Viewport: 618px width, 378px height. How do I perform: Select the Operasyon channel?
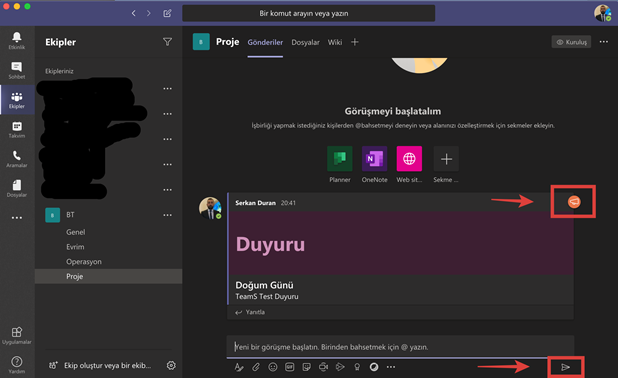click(84, 261)
